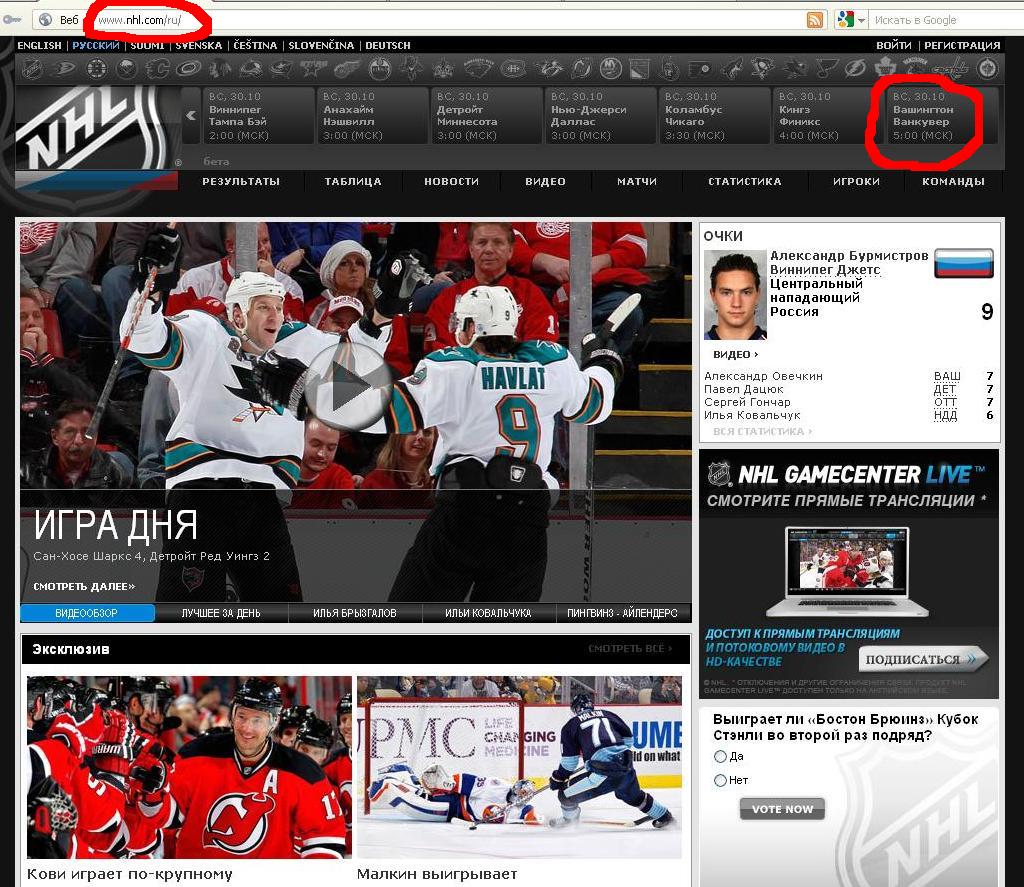
Task: Select the Calgary Flames logo
Action: pos(157,68)
